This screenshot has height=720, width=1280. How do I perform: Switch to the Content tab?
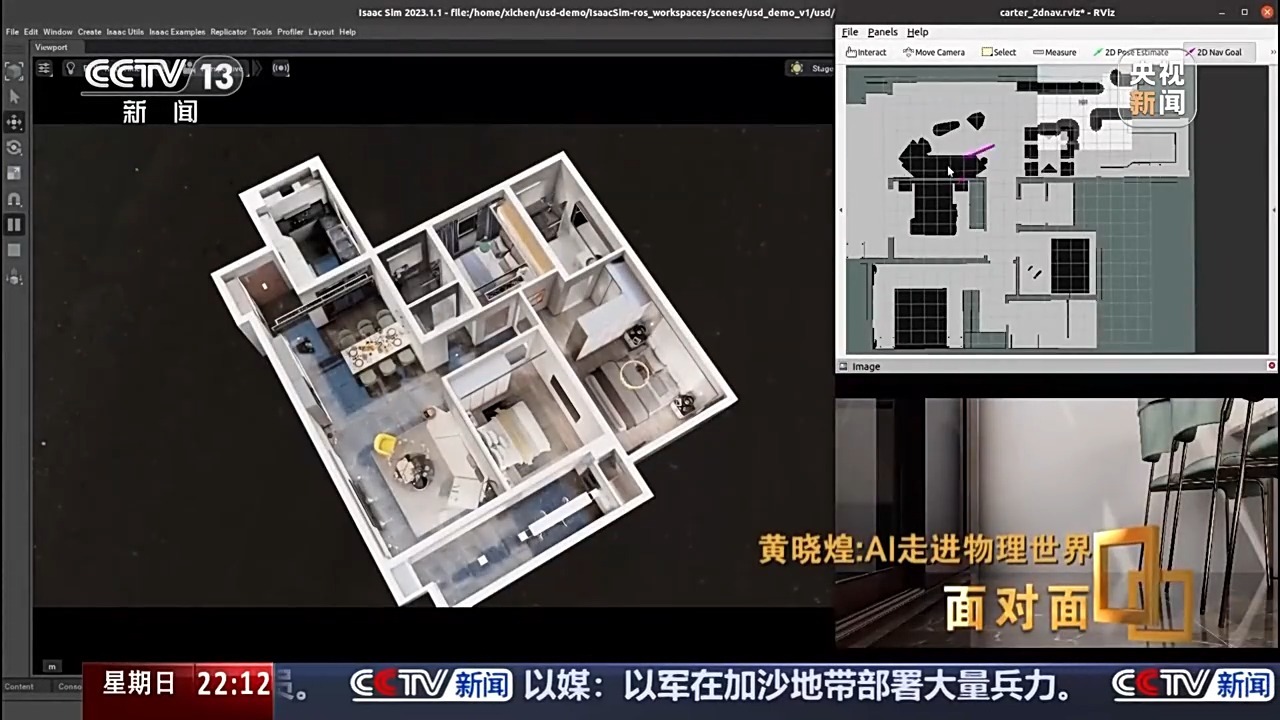(x=19, y=686)
